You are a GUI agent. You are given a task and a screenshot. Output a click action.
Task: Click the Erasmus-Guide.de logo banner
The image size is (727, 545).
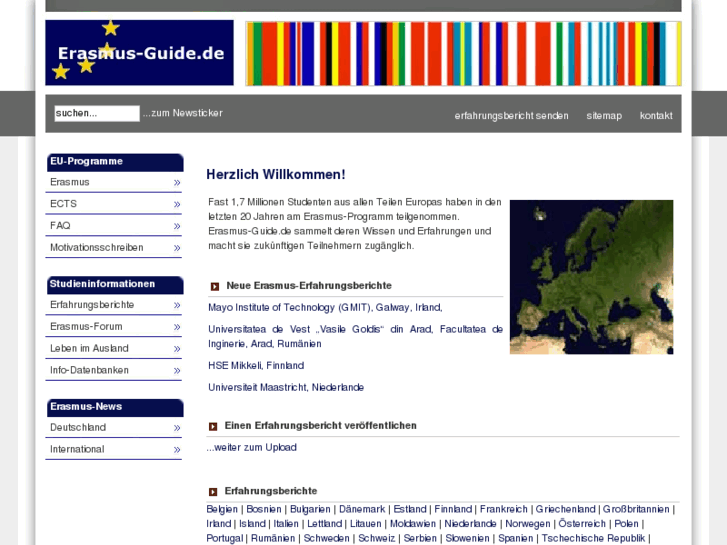click(x=139, y=52)
